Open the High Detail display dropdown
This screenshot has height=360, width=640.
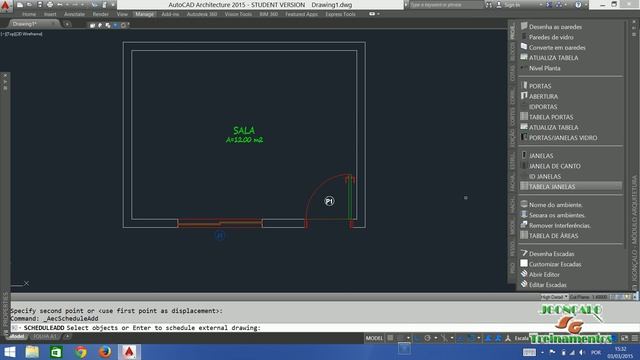554,297
